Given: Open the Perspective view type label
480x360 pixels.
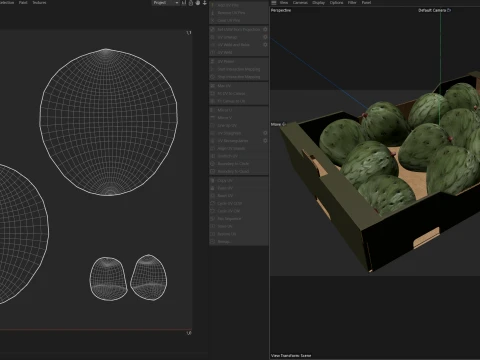Looking at the screenshot, I should click(x=281, y=10).
